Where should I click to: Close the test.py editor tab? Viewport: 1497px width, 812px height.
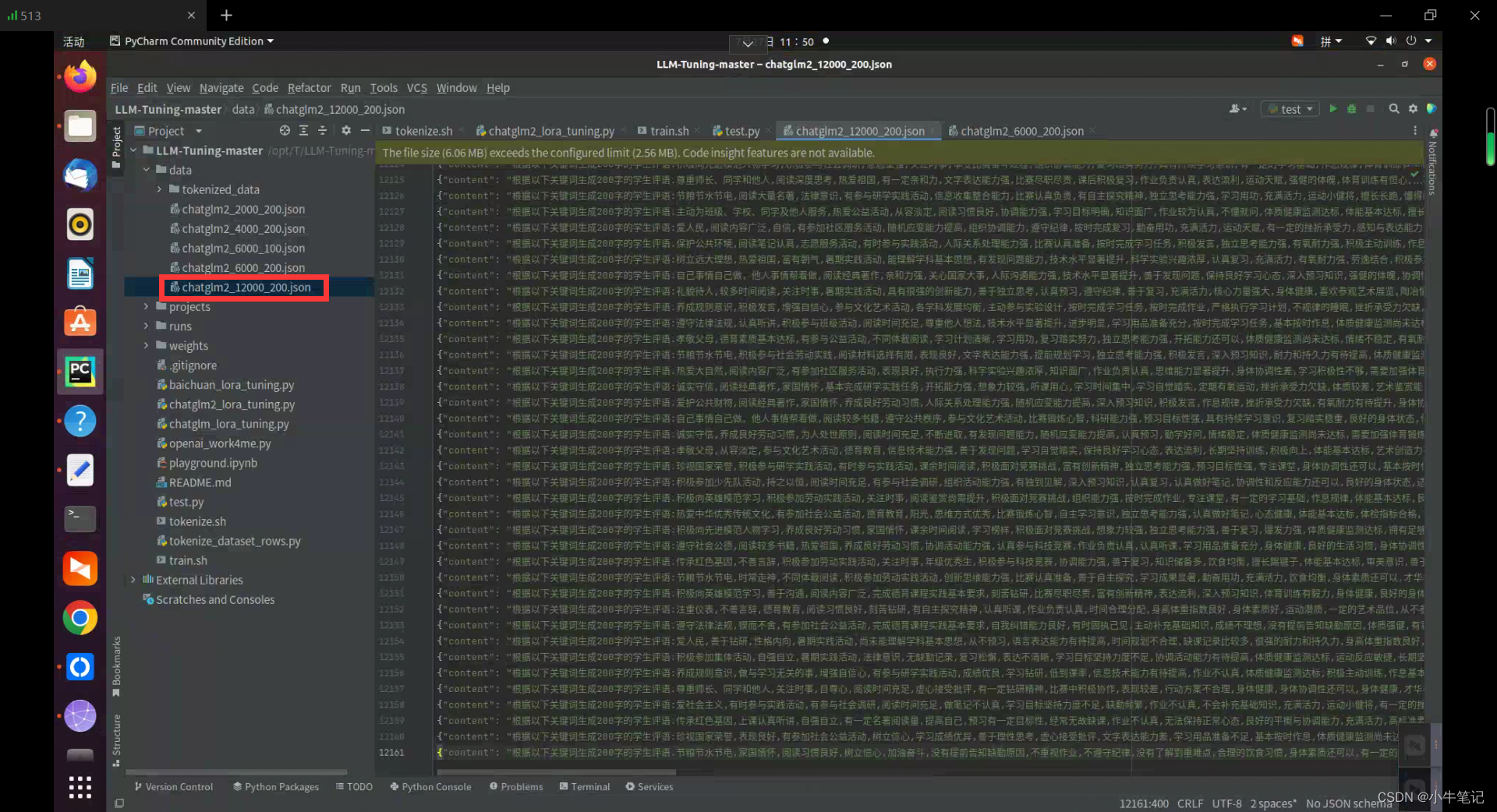click(768, 131)
